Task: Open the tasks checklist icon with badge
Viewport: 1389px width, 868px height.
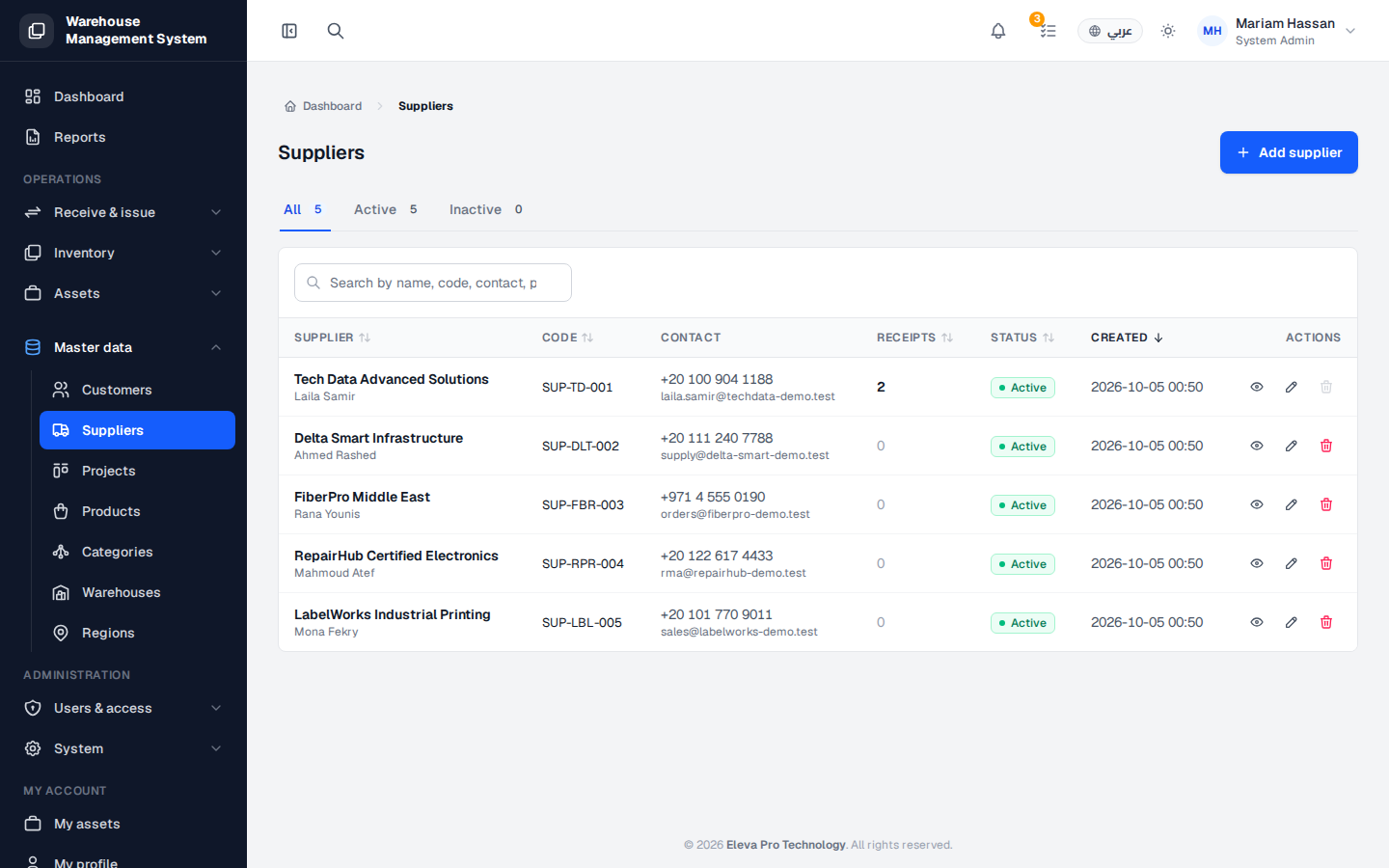Action: coord(1048,31)
